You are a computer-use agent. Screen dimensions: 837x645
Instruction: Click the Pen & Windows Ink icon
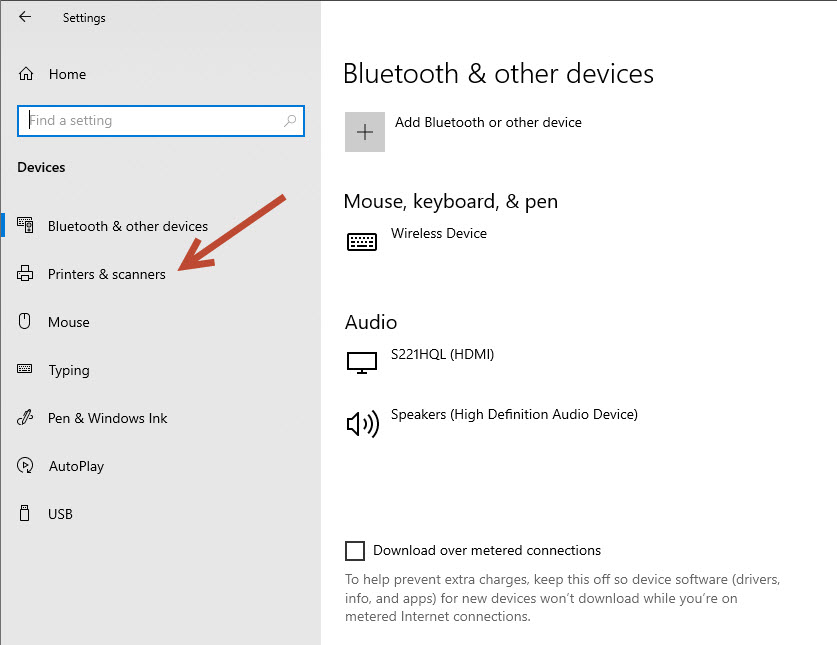point(25,417)
